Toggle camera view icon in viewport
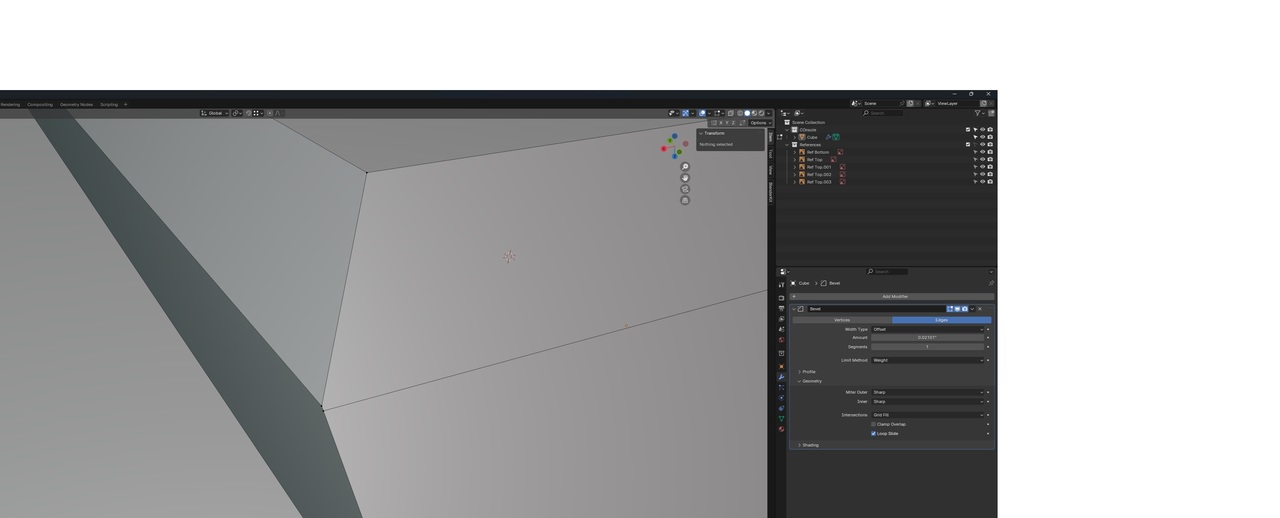The image size is (1280, 518). [685, 189]
